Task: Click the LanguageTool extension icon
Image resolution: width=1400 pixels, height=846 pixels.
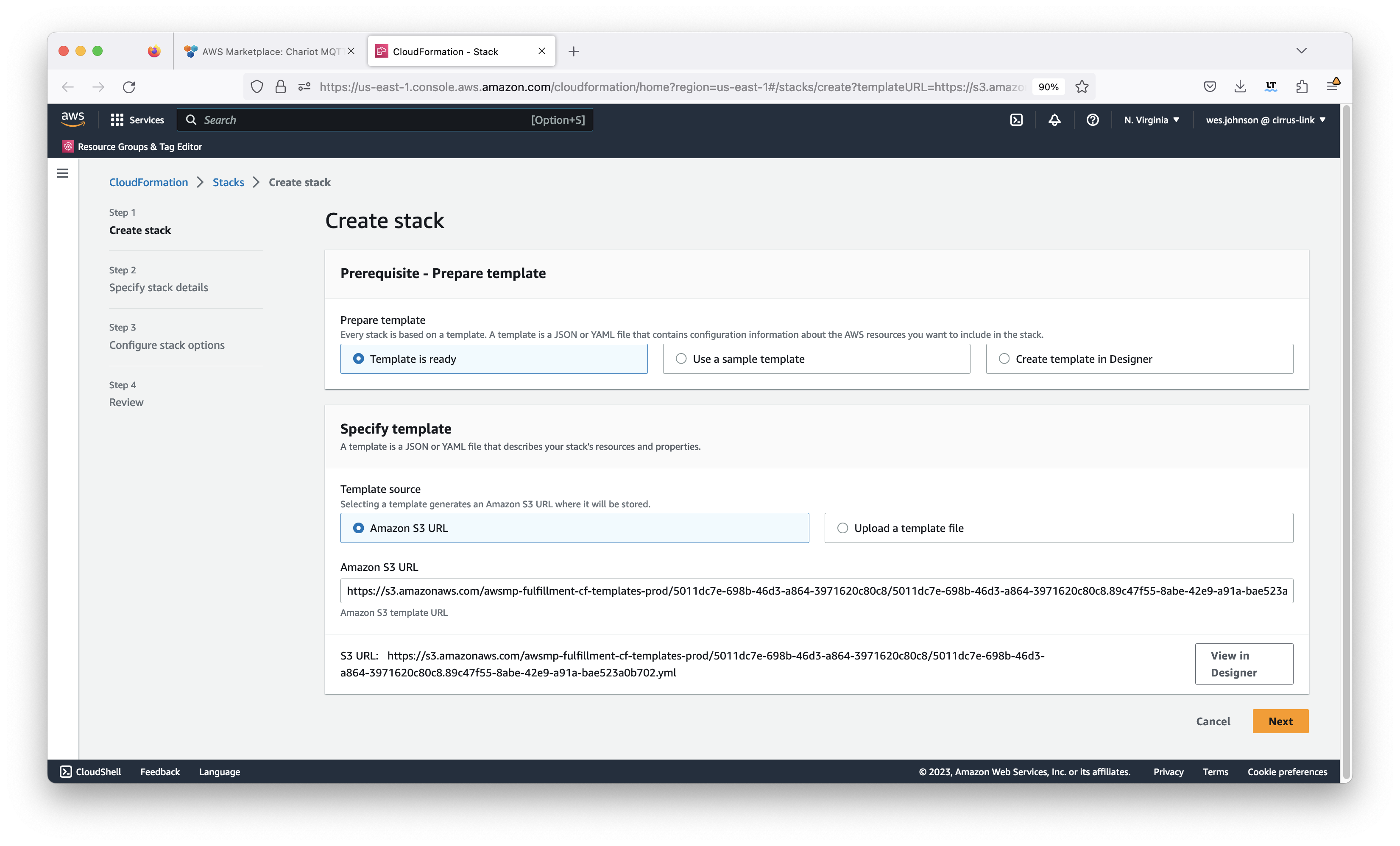Action: (x=1271, y=86)
